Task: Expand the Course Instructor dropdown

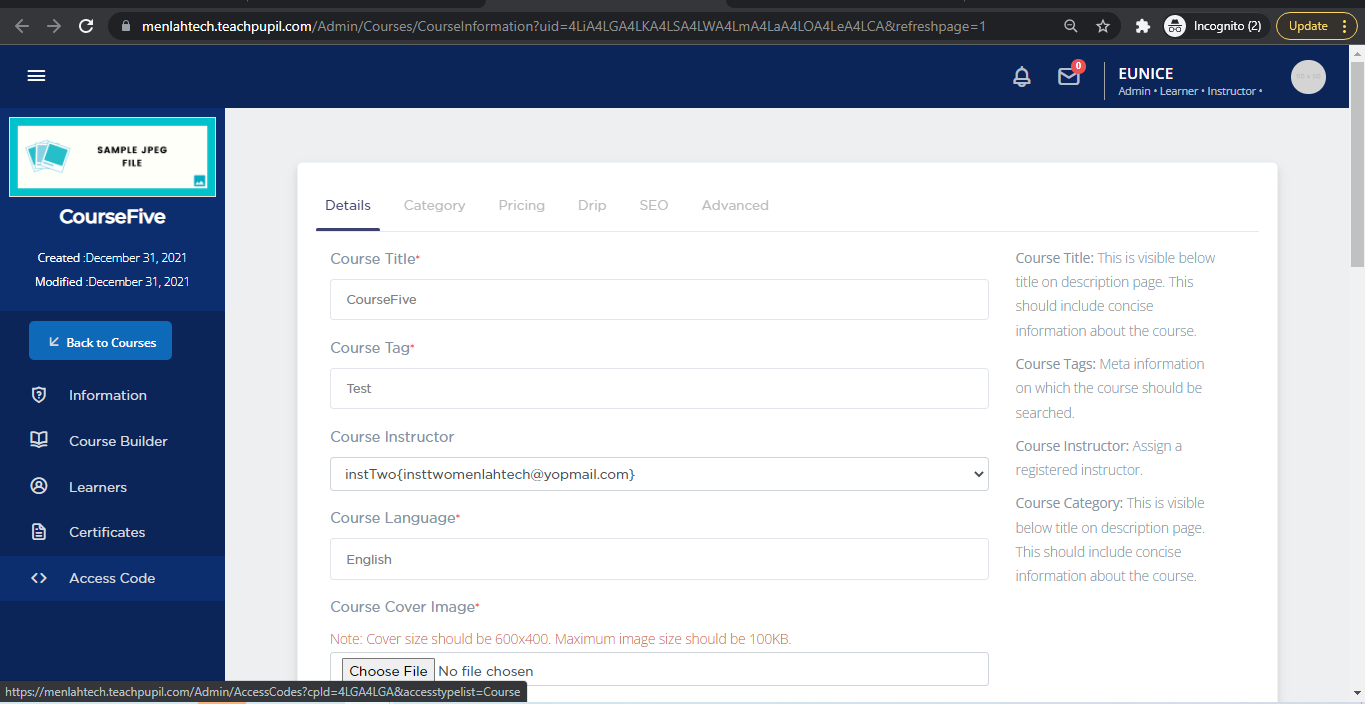Action: (659, 474)
